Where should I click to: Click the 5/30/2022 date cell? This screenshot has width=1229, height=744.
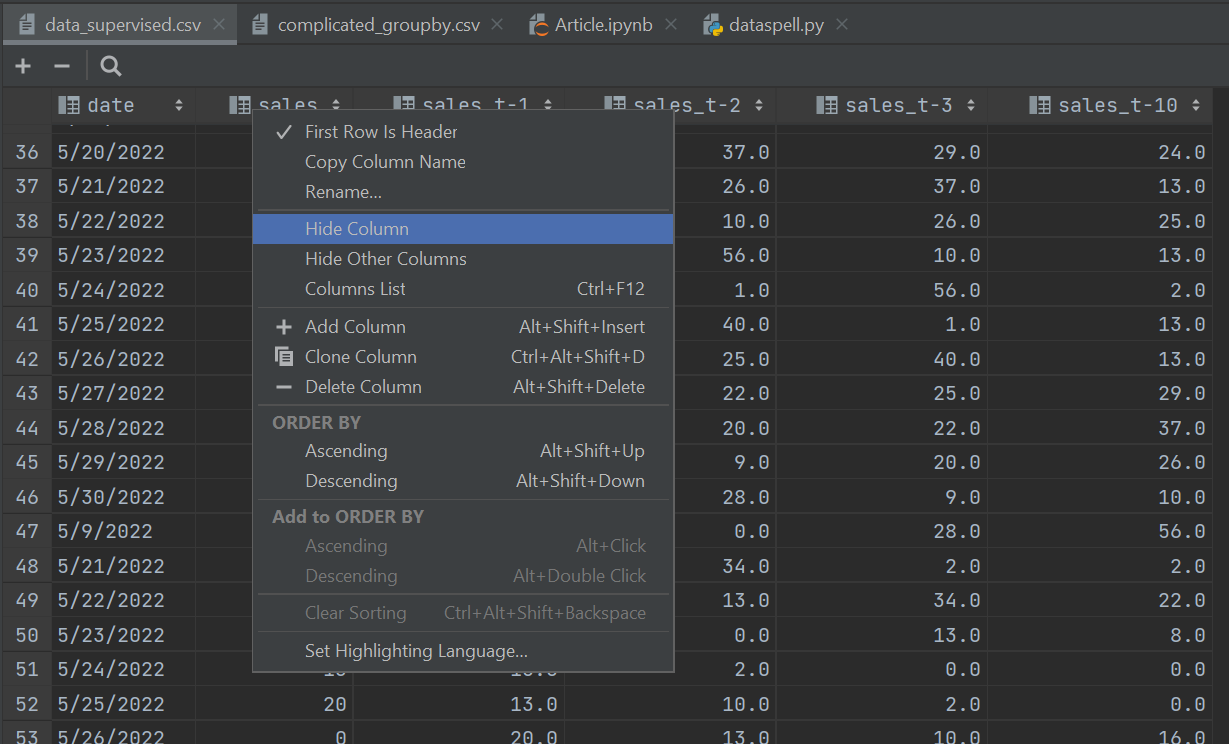point(111,497)
